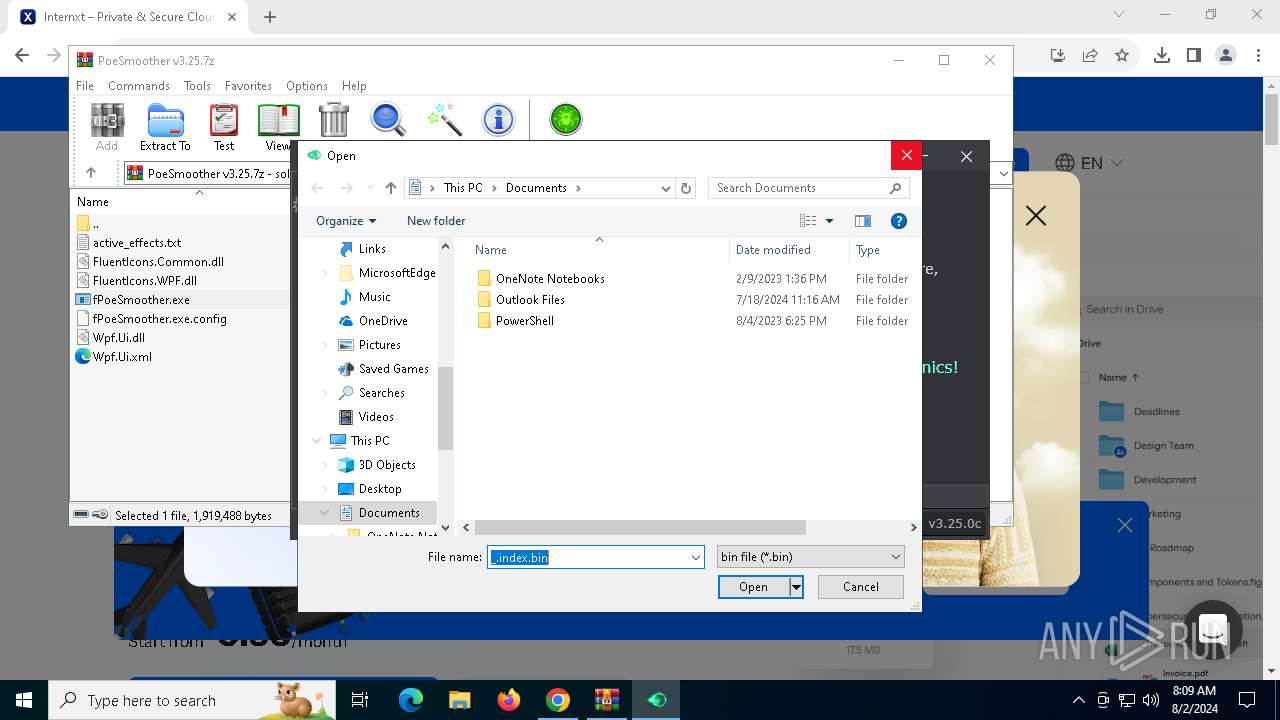Open the WinRAR File menu
This screenshot has width=1280, height=720.
[85, 86]
